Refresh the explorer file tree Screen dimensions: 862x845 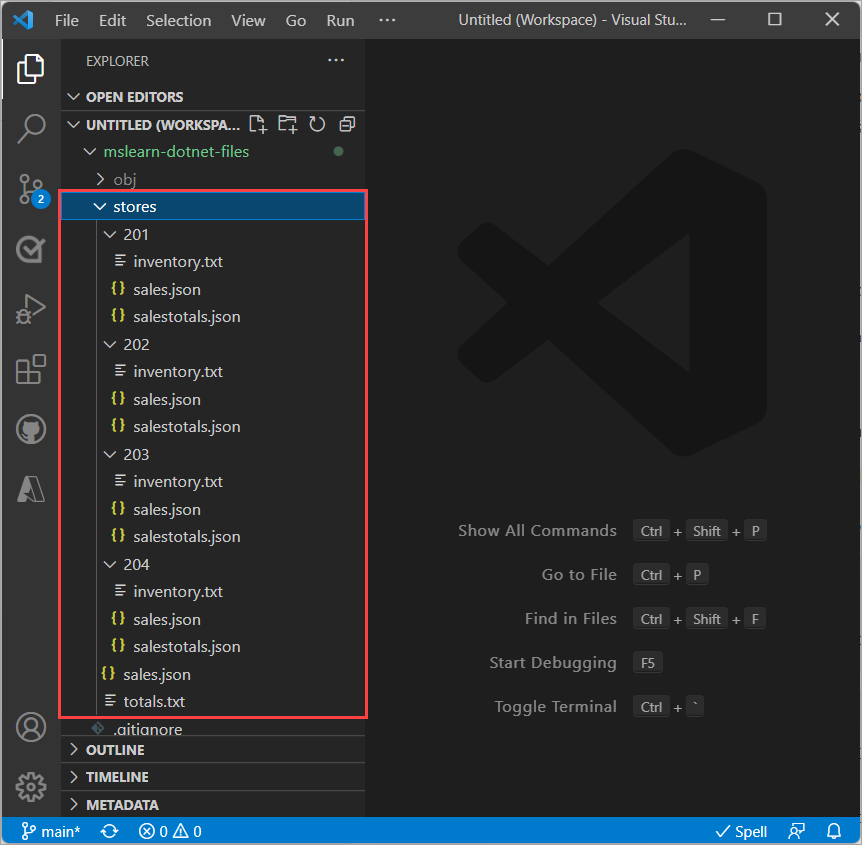click(317, 123)
